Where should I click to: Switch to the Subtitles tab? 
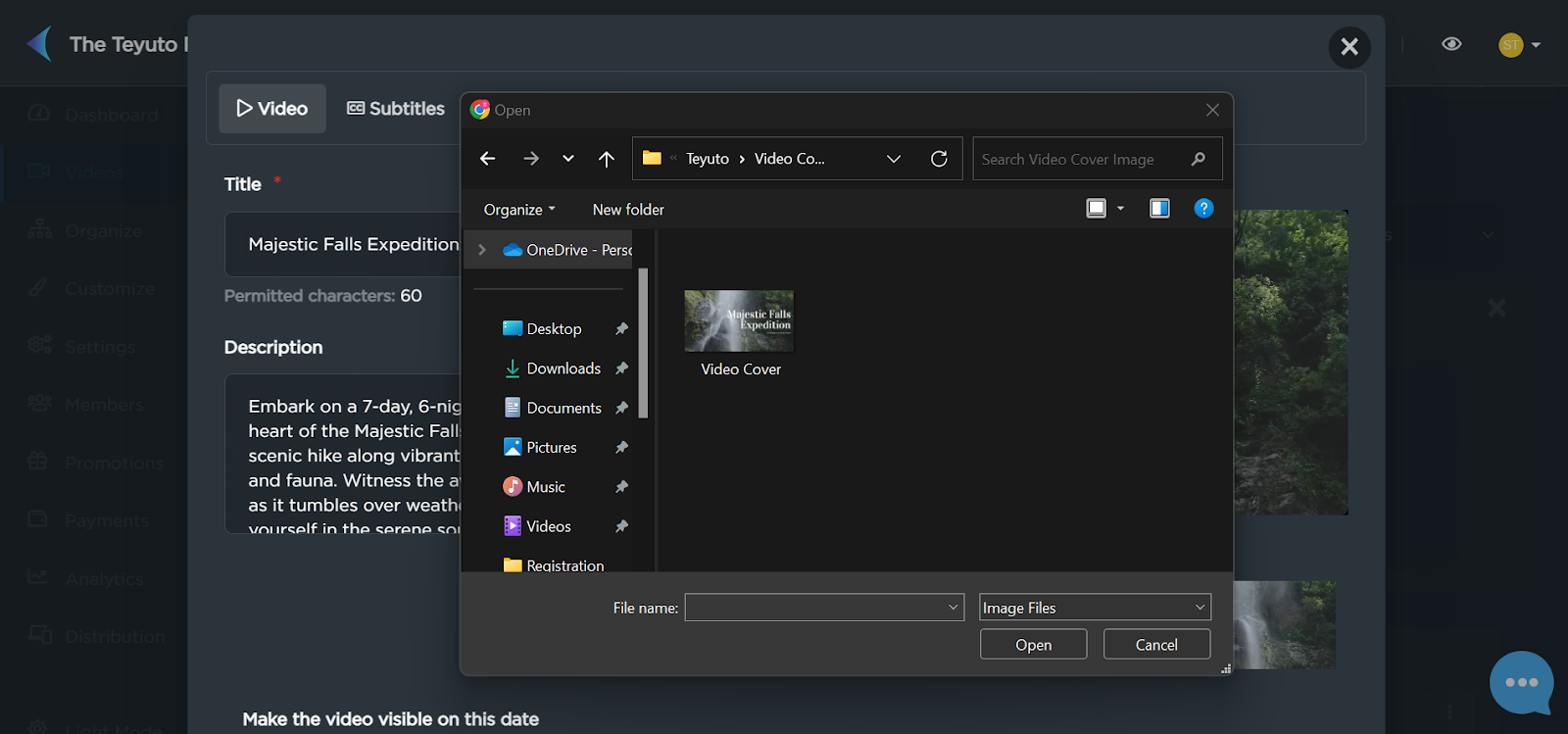pos(396,109)
